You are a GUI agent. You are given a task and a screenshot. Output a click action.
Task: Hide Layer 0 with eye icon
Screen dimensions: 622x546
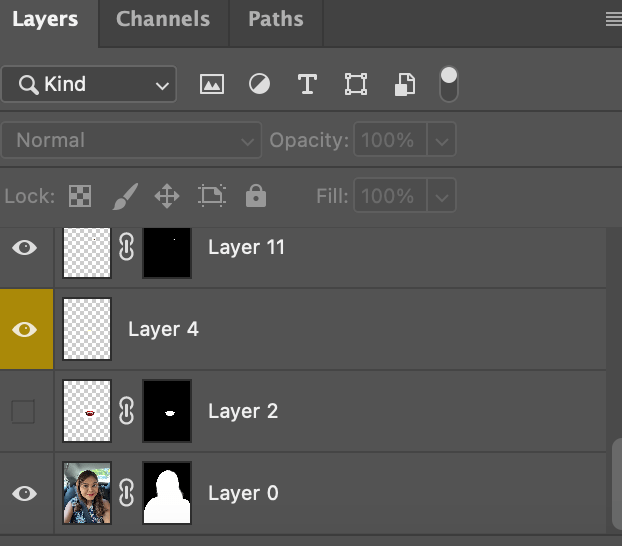point(24,493)
